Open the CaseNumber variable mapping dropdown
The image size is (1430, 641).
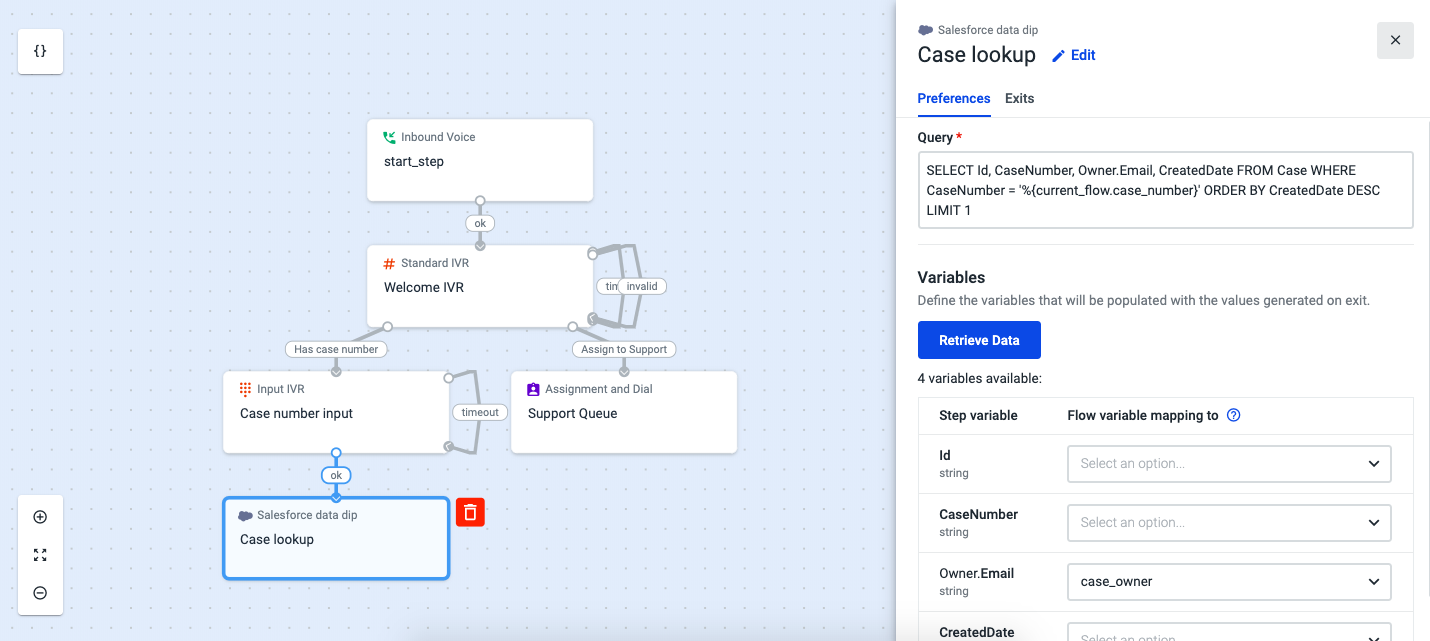click(1230, 522)
